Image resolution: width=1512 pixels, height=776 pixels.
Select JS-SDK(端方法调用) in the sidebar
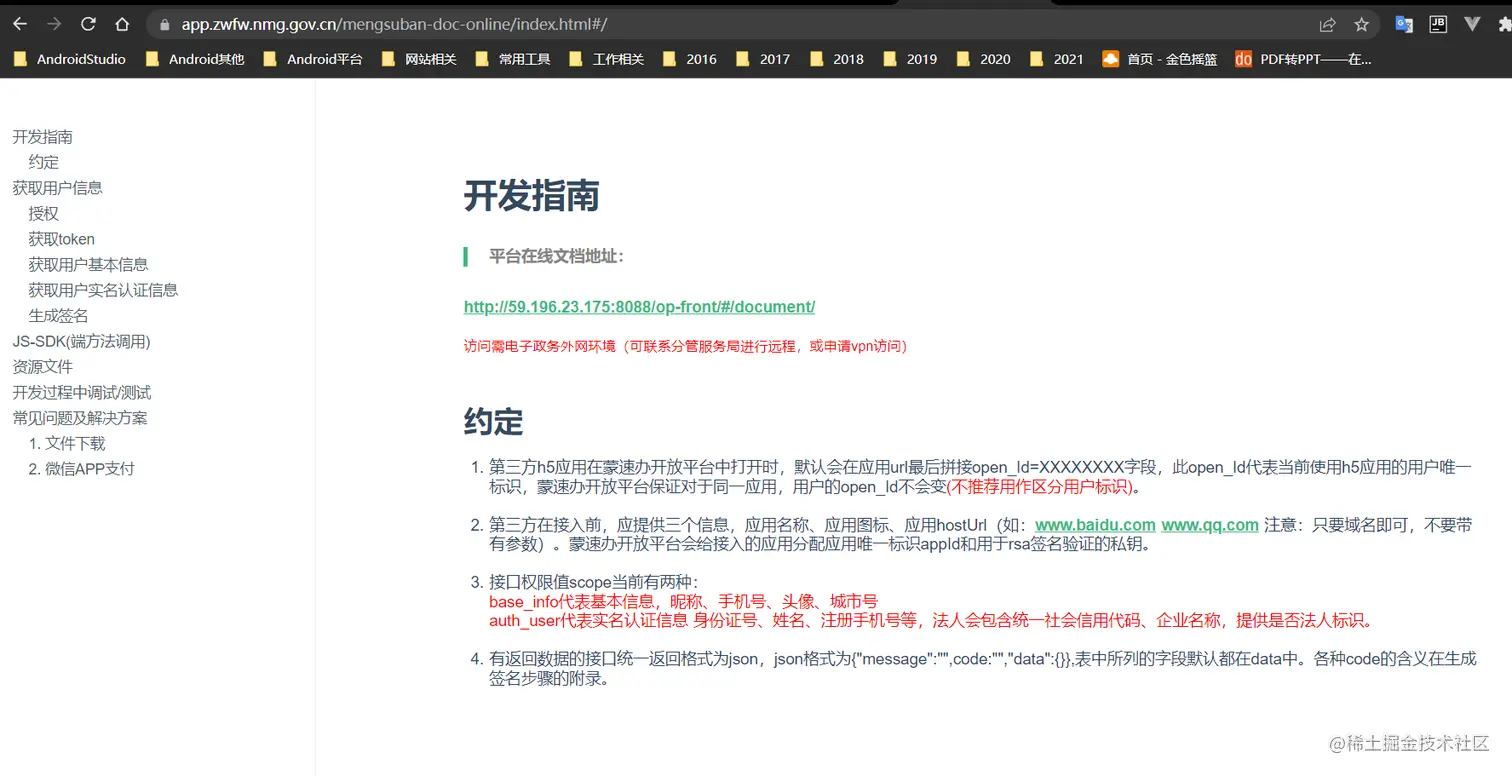pyautogui.click(x=81, y=341)
